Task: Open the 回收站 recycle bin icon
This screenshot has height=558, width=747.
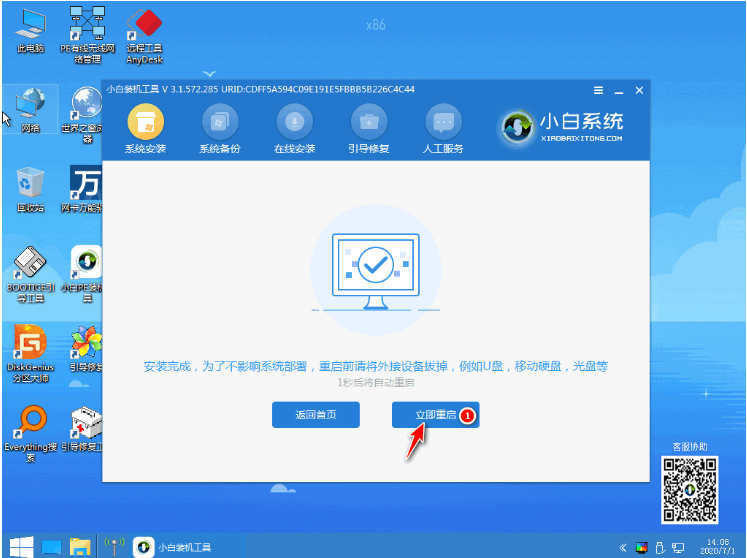Action: 30,190
